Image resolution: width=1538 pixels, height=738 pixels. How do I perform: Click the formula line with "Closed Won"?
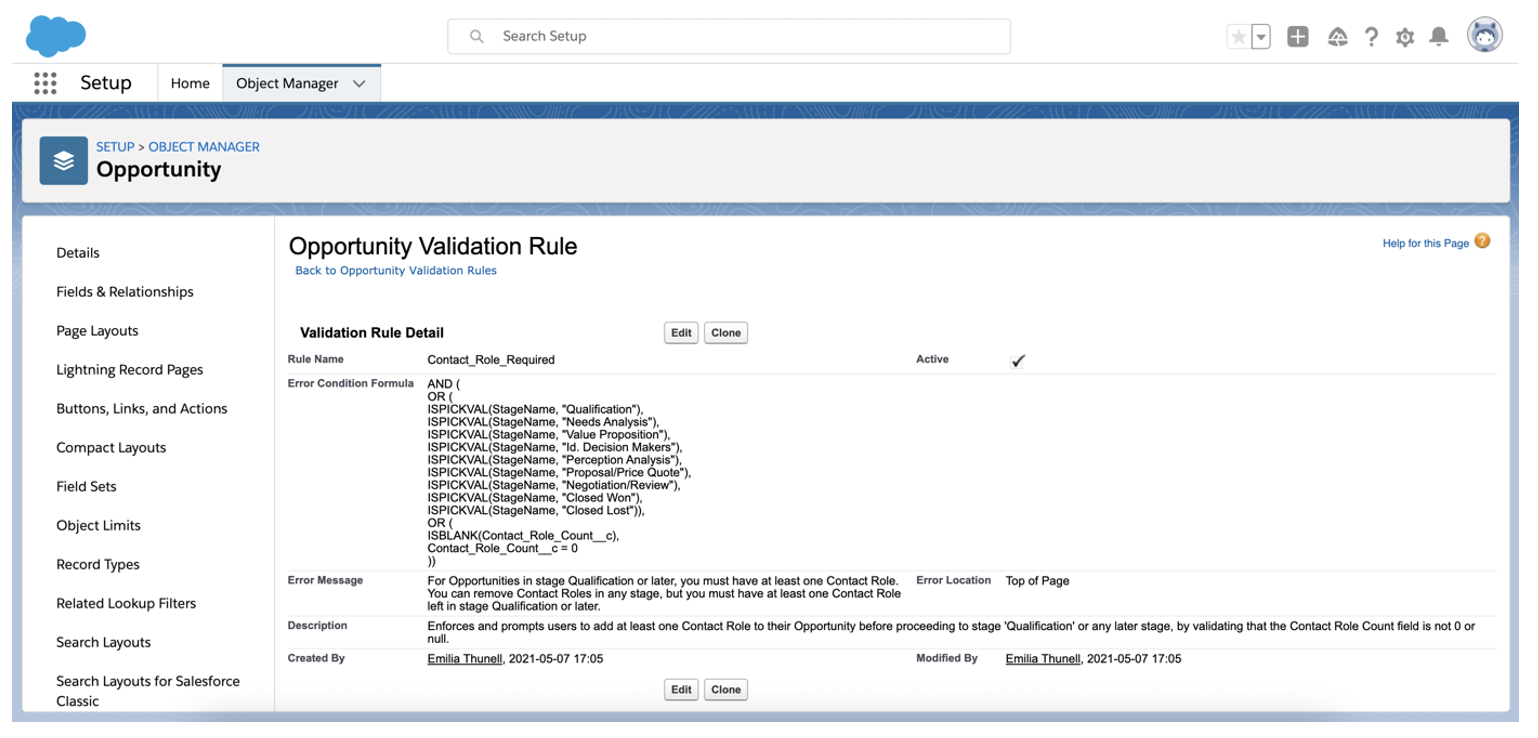(535, 497)
